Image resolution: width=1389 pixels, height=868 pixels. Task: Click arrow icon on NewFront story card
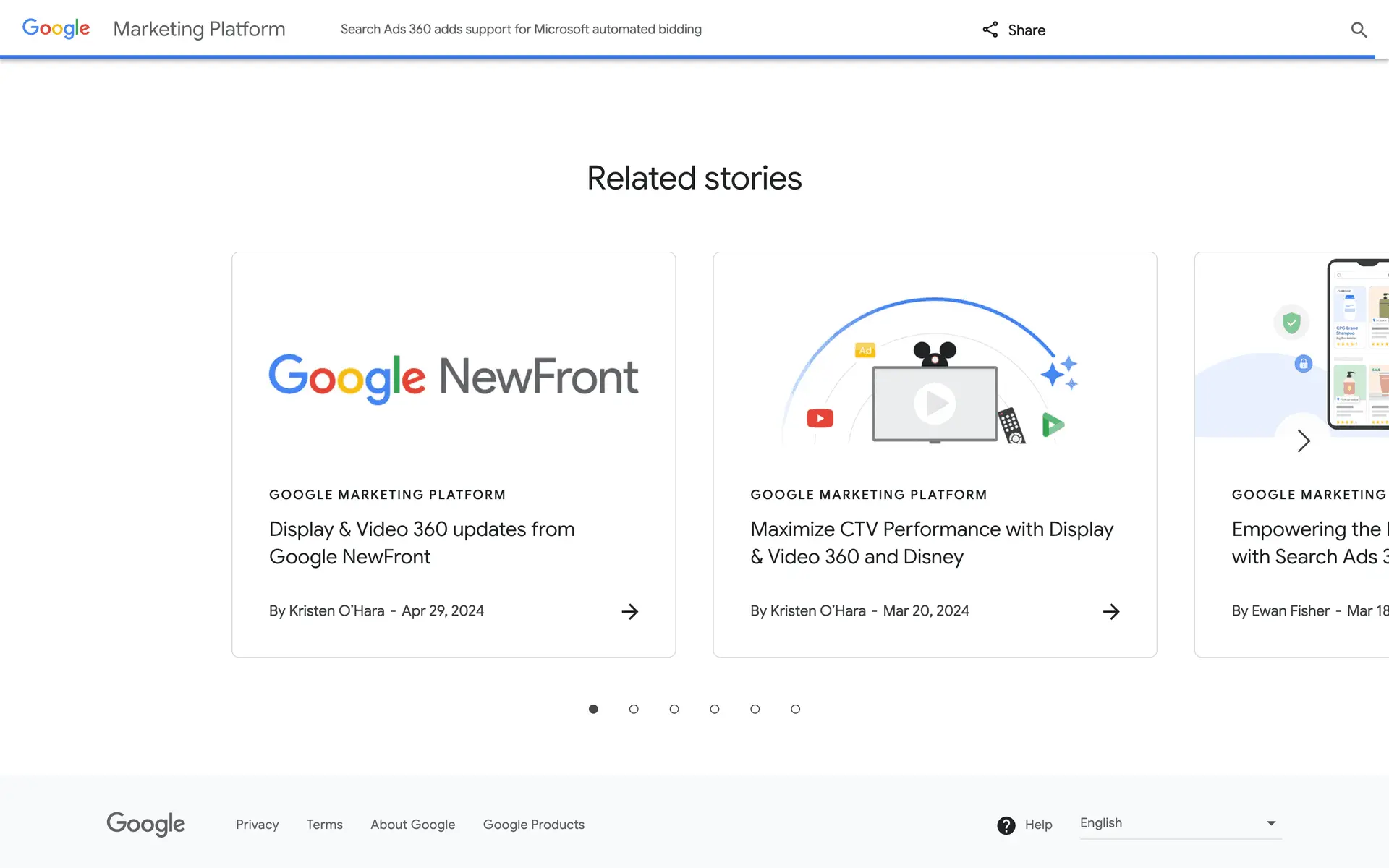pyautogui.click(x=629, y=611)
